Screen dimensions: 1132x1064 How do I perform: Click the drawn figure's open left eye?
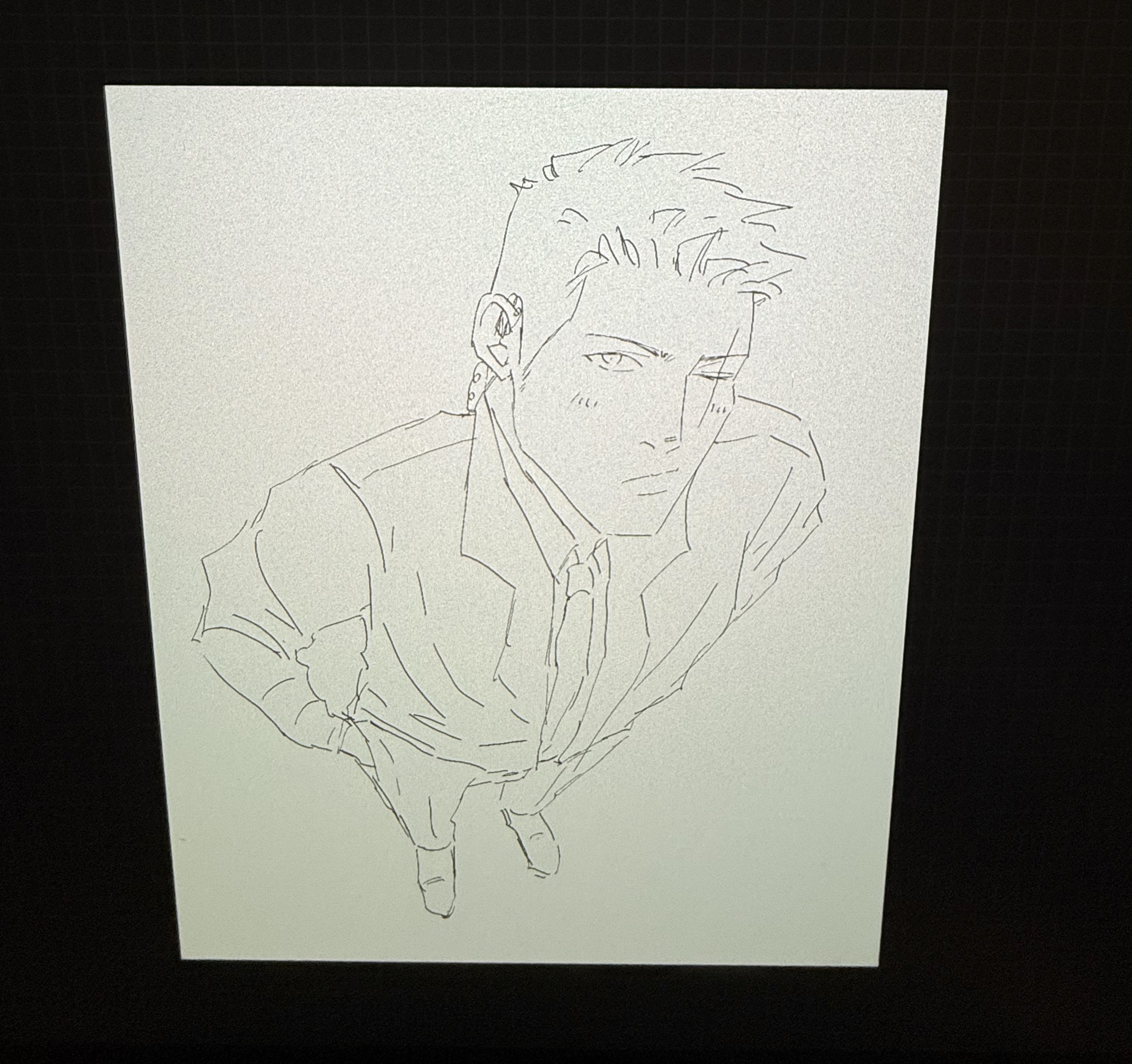[611, 360]
